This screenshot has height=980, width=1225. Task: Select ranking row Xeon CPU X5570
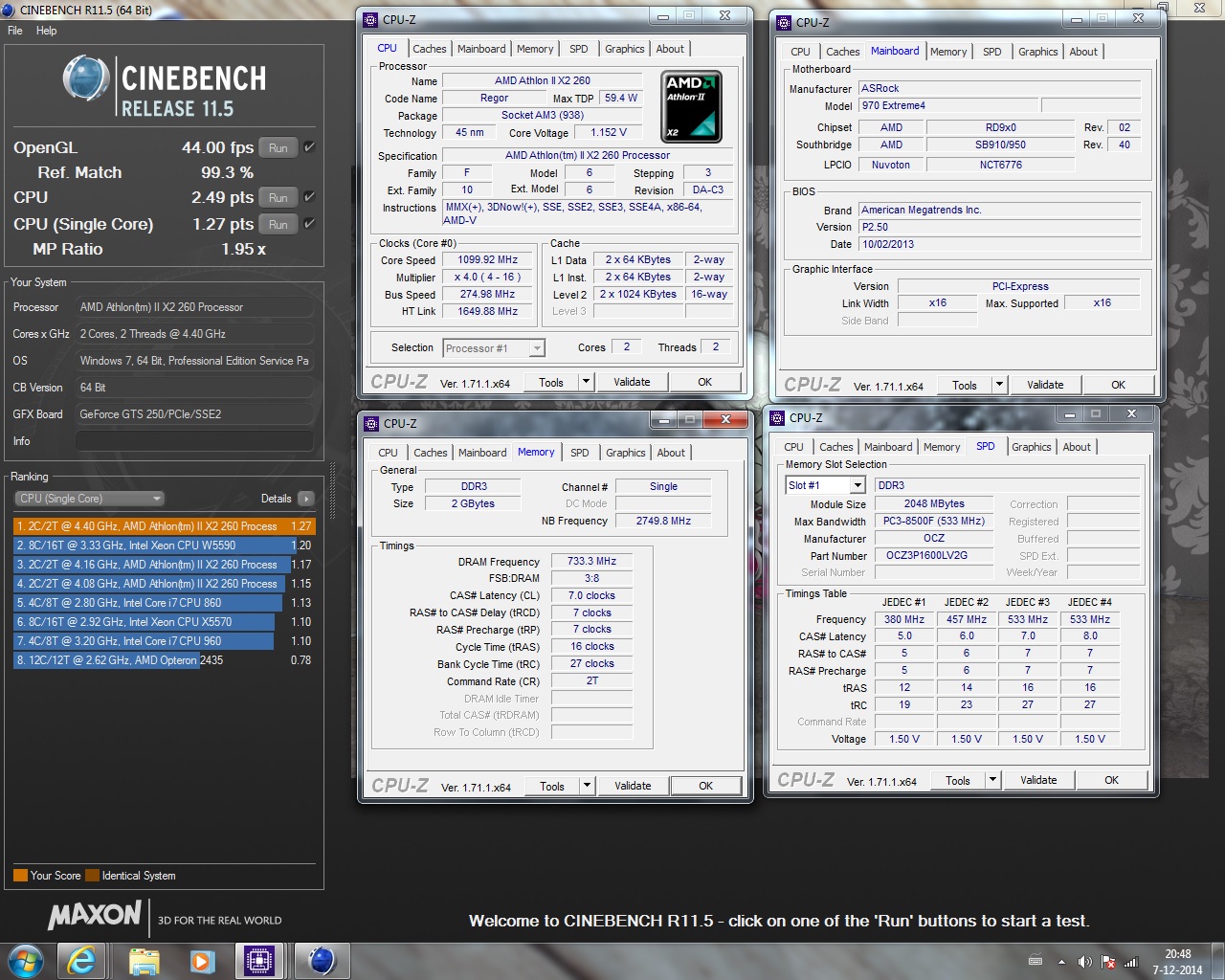click(164, 622)
